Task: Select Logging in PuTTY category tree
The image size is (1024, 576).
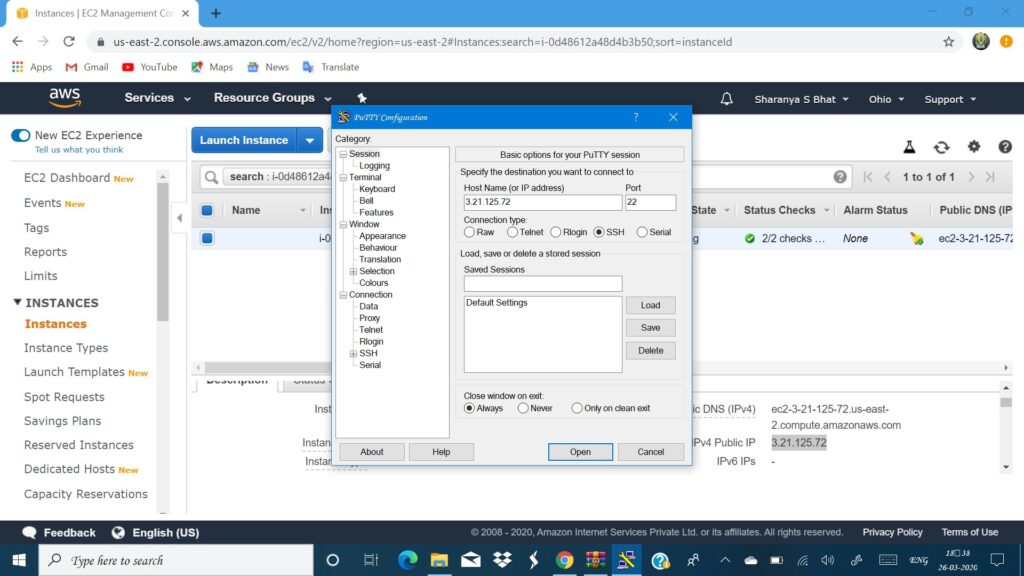Action: pos(374,166)
